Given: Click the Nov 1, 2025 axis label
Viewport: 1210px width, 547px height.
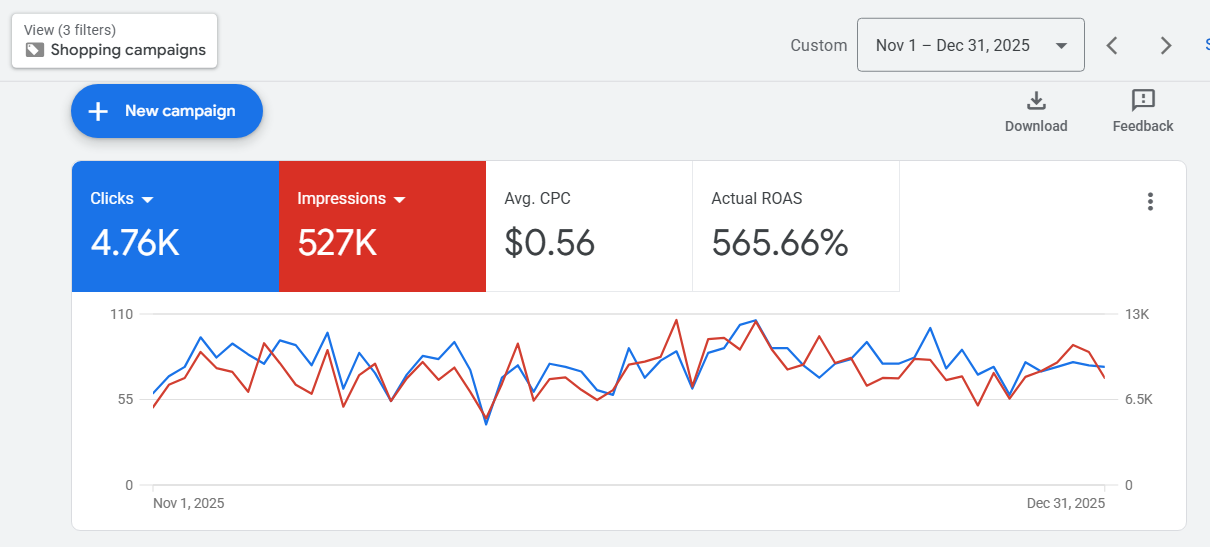Looking at the screenshot, I should click(x=188, y=503).
